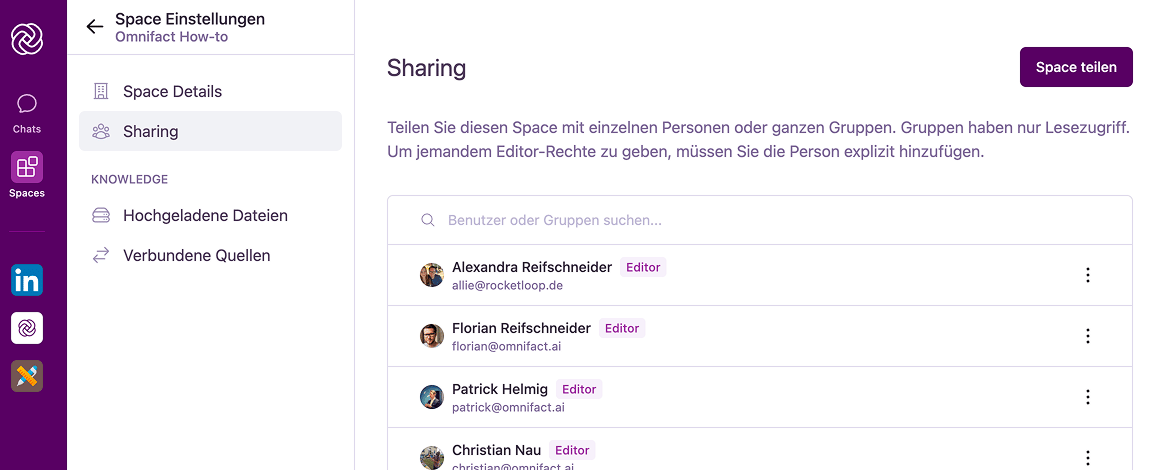This screenshot has height=470, width=1160.
Task: Click the name Florian Reifschneider
Action: coord(522,328)
